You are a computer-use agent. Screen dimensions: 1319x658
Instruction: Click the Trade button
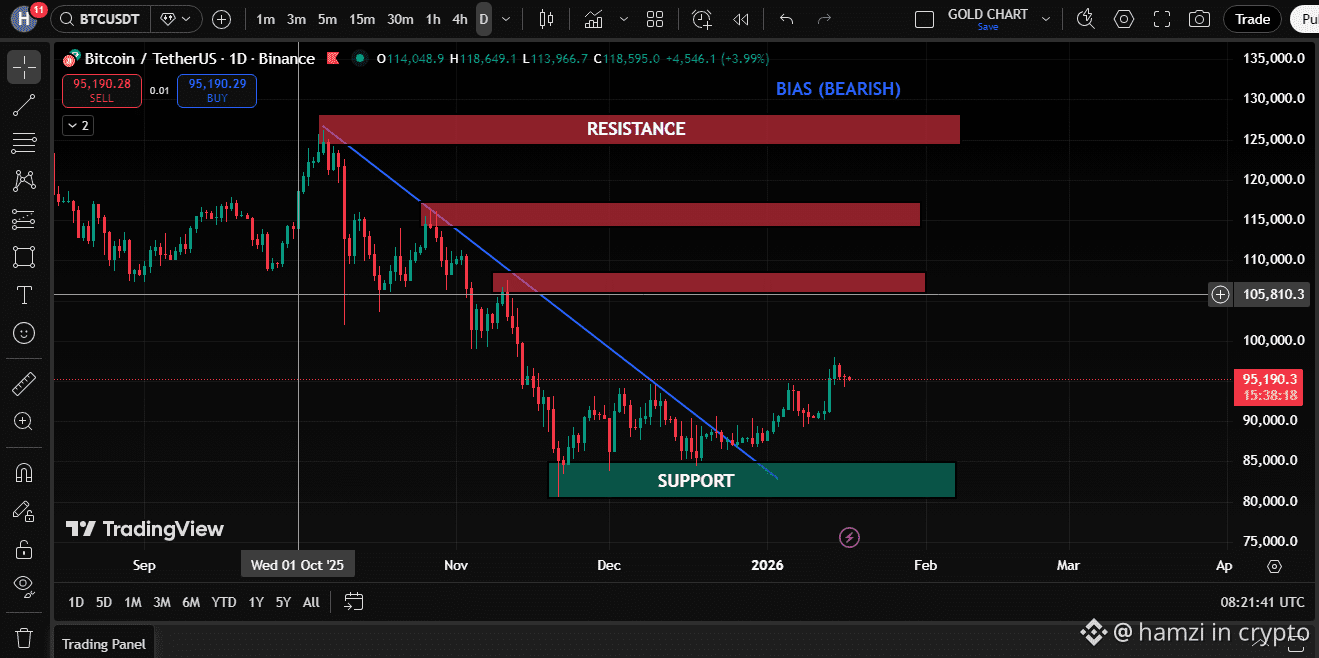click(1252, 19)
